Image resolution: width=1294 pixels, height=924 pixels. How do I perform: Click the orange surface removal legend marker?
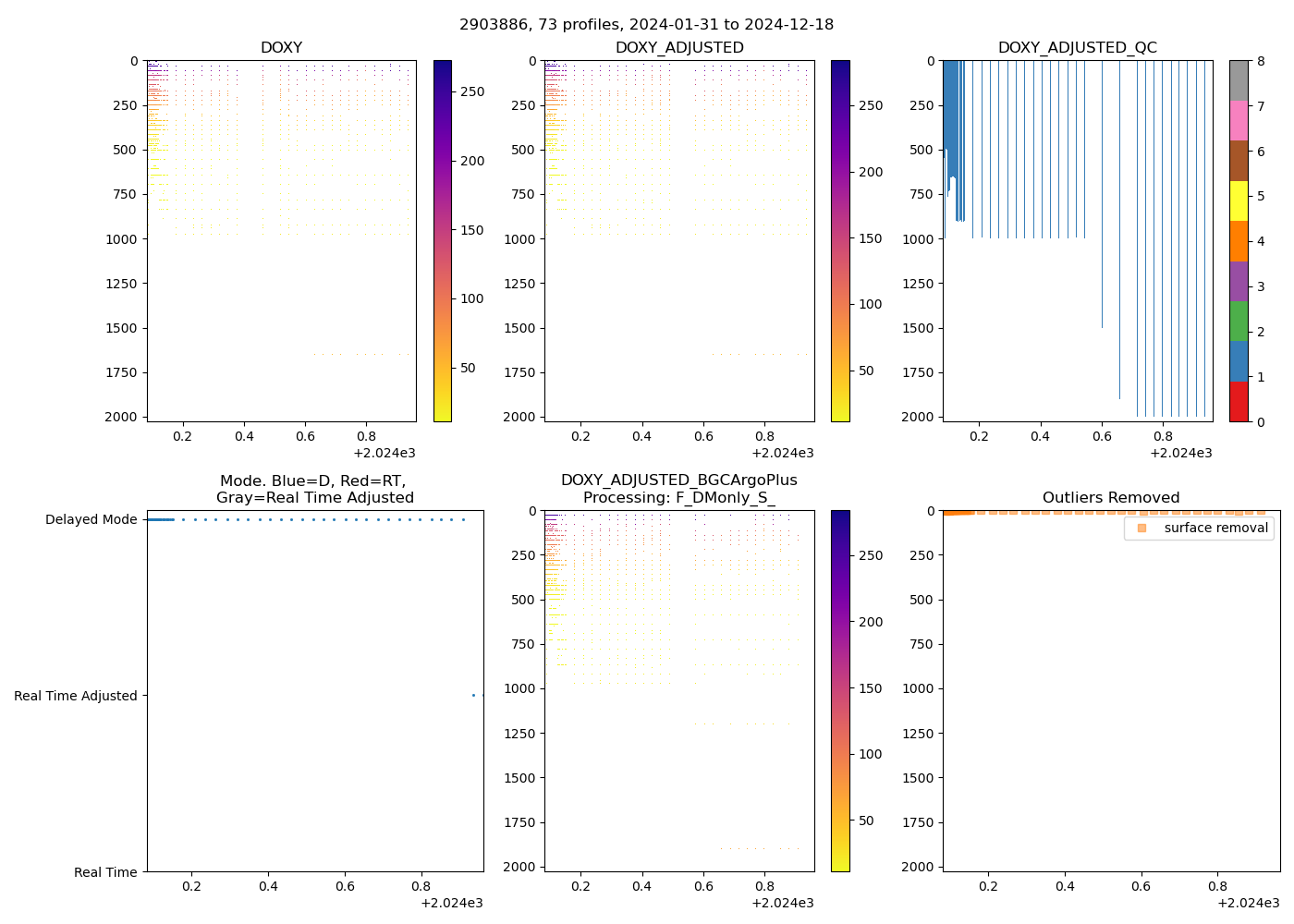pos(1141,529)
